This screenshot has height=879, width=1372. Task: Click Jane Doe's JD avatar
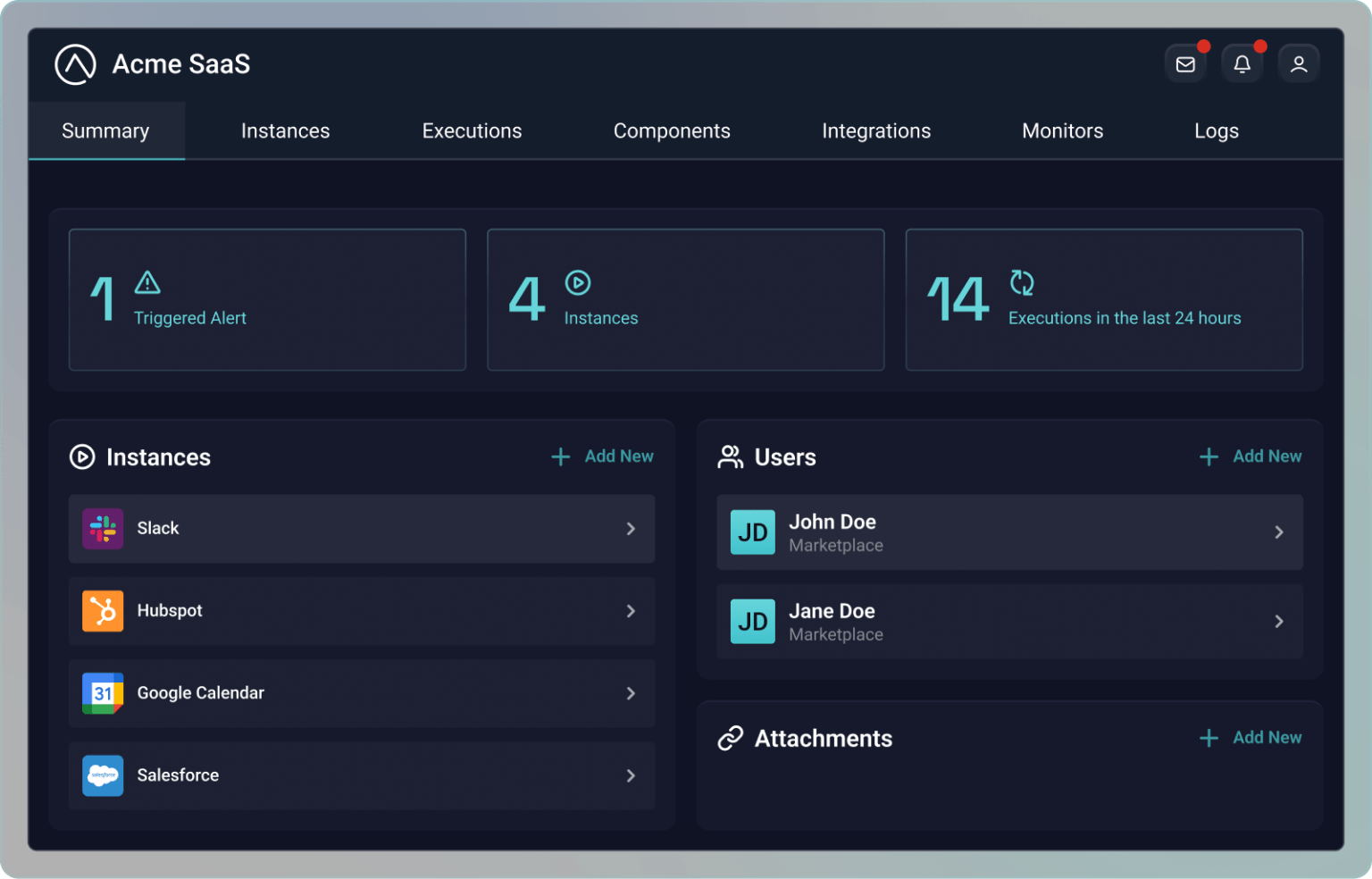[753, 622]
